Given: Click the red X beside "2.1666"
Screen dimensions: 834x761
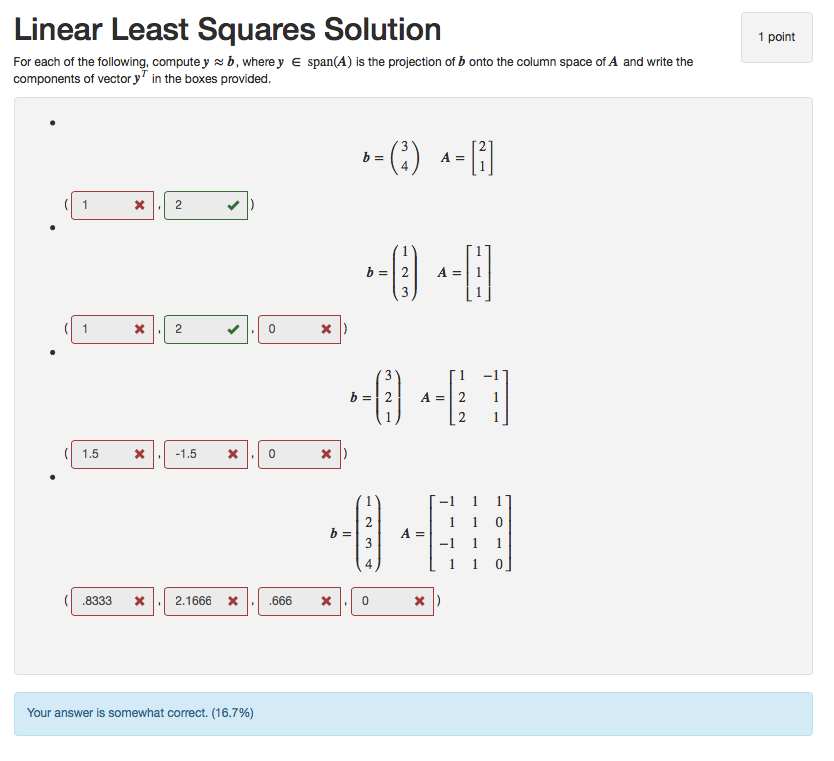Looking at the screenshot, I should pyautogui.click(x=231, y=601).
